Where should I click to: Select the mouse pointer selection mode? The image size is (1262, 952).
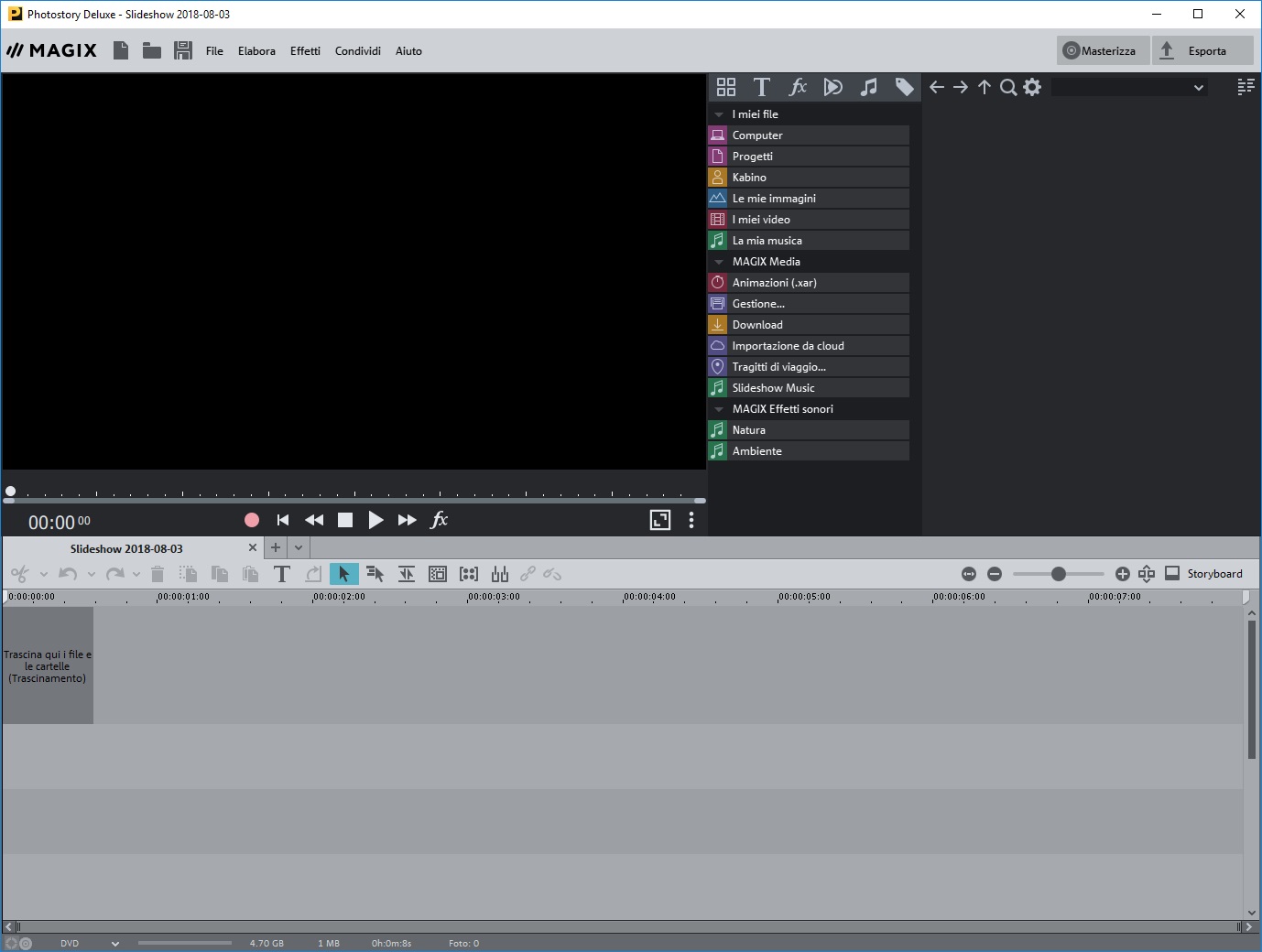pos(344,574)
